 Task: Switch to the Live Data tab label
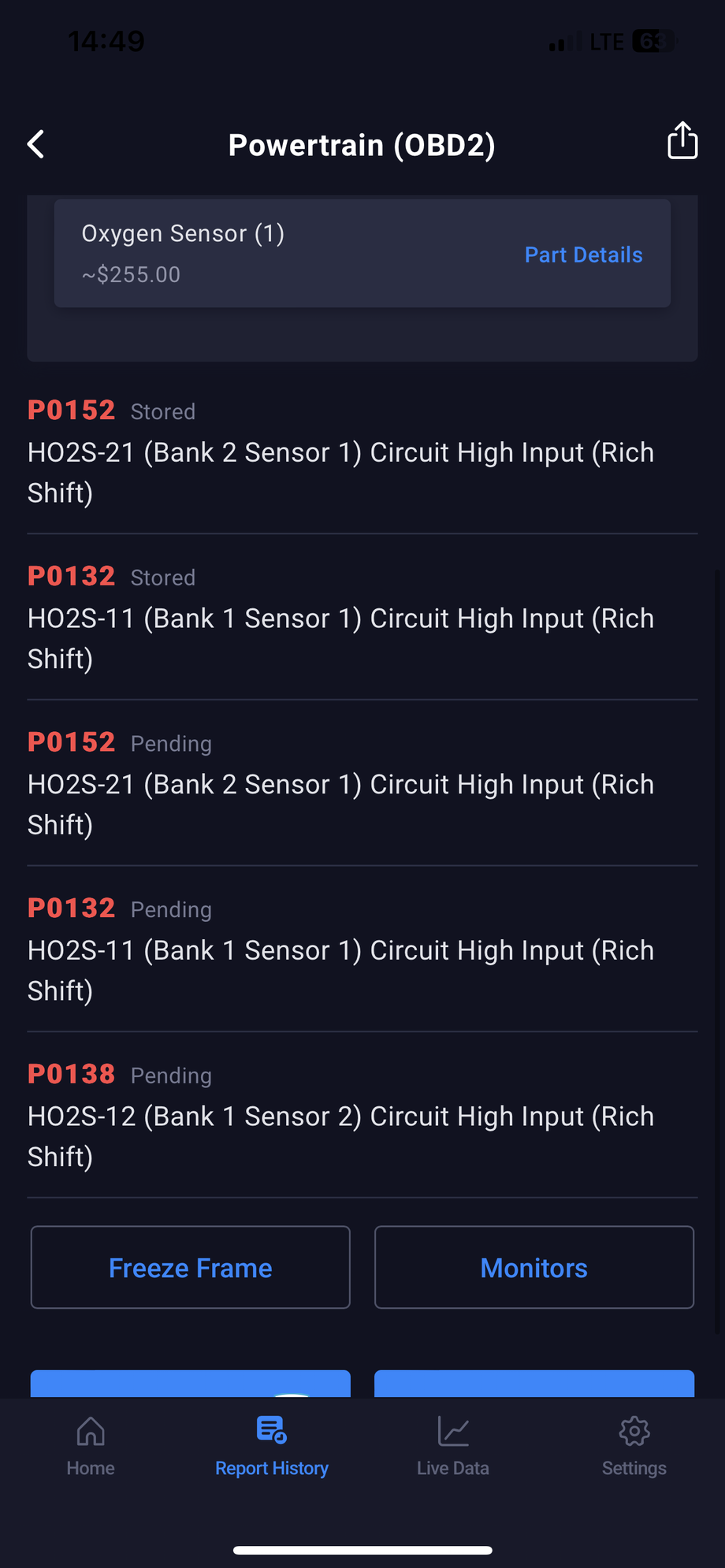[x=453, y=1468]
